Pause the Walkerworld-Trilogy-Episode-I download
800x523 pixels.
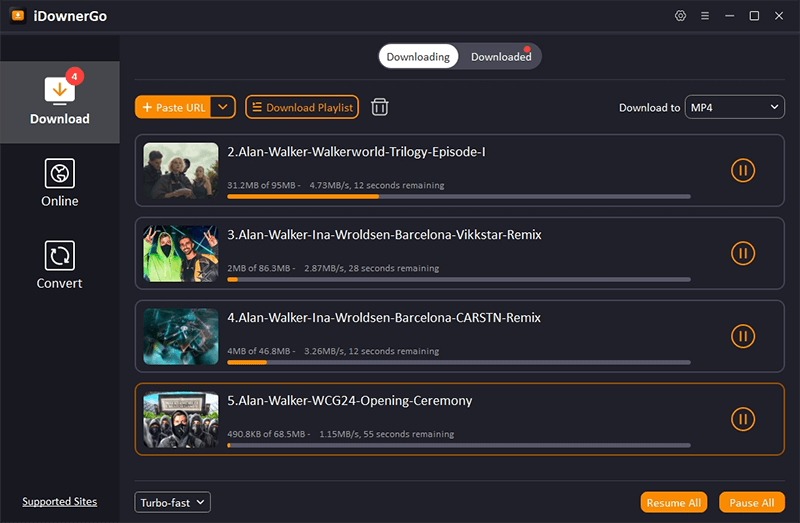pyautogui.click(x=743, y=170)
